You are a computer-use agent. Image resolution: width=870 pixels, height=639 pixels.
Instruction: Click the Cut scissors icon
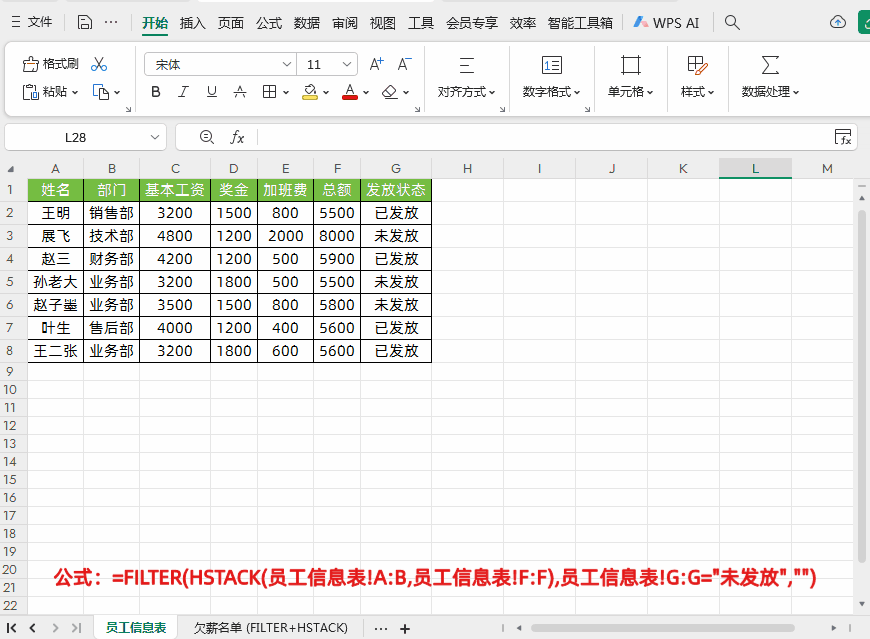[x=99, y=64]
